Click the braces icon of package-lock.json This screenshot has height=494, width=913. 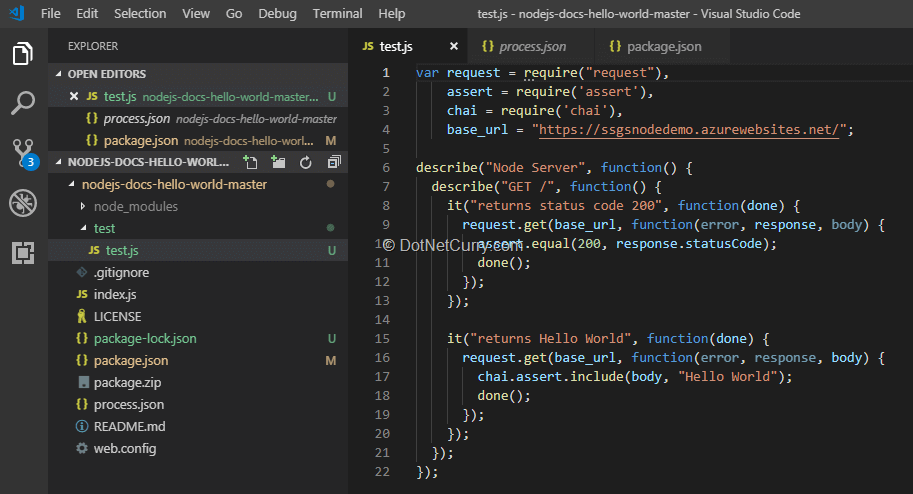[x=82, y=338]
